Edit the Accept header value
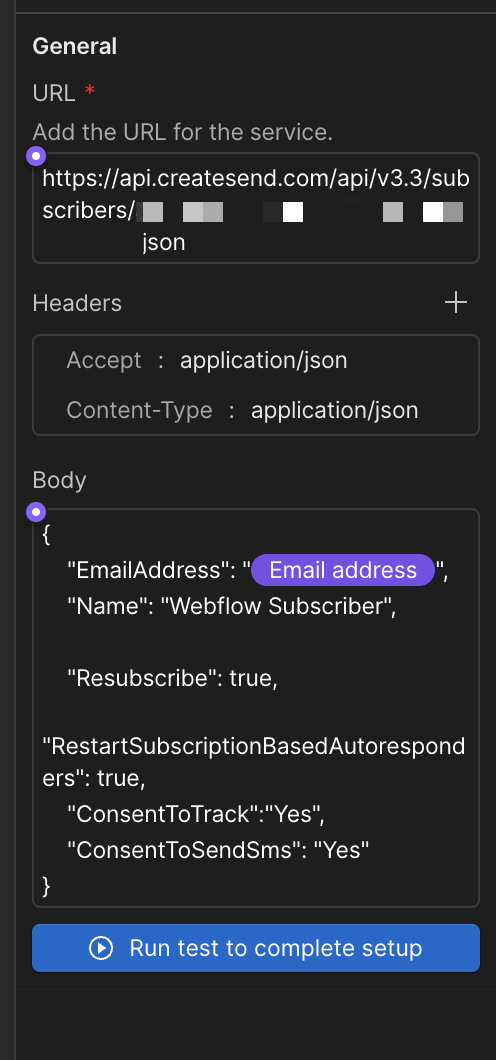Screen dimensions: 496x1060 pos(264,360)
